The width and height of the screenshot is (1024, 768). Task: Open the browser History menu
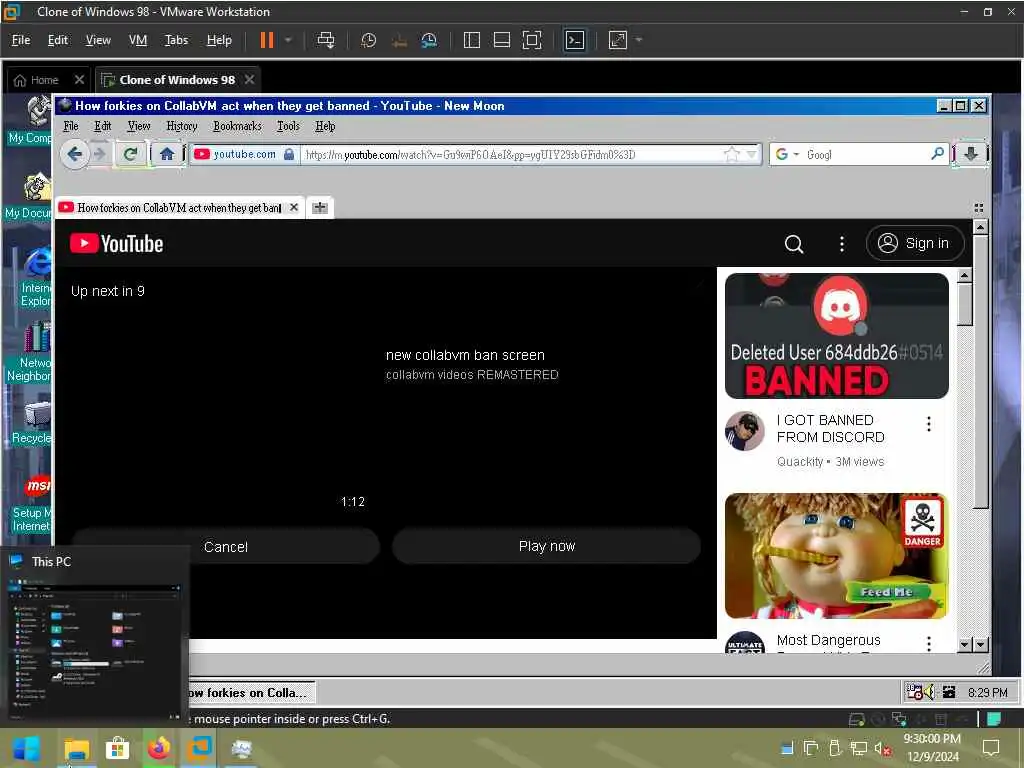[x=182, y=126]
